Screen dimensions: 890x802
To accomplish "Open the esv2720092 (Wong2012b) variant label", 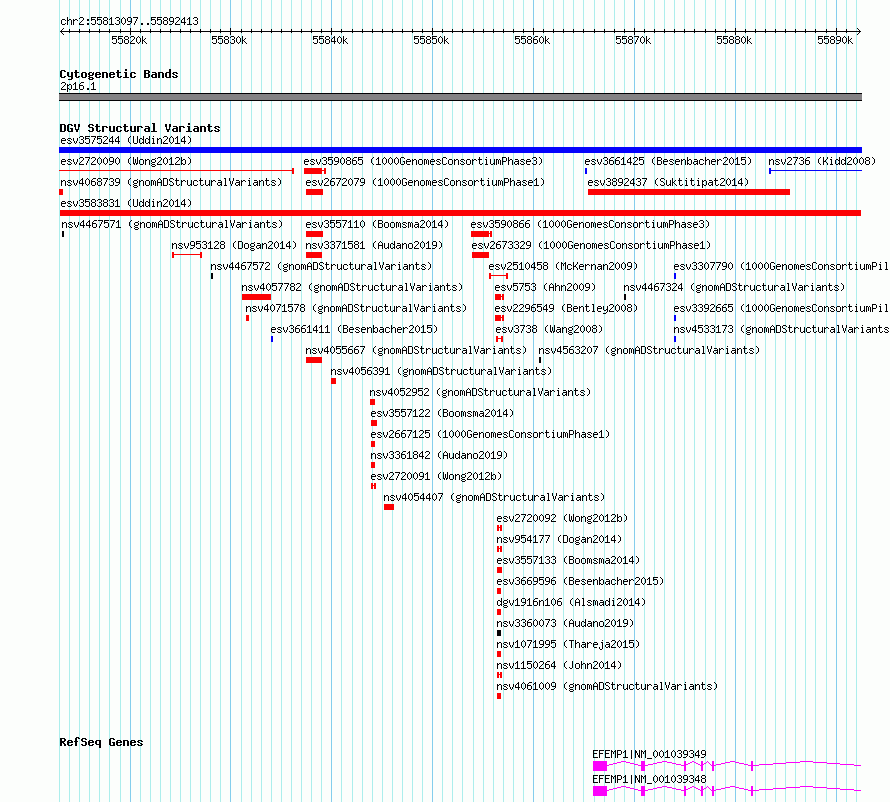I will tap(562, 518).
